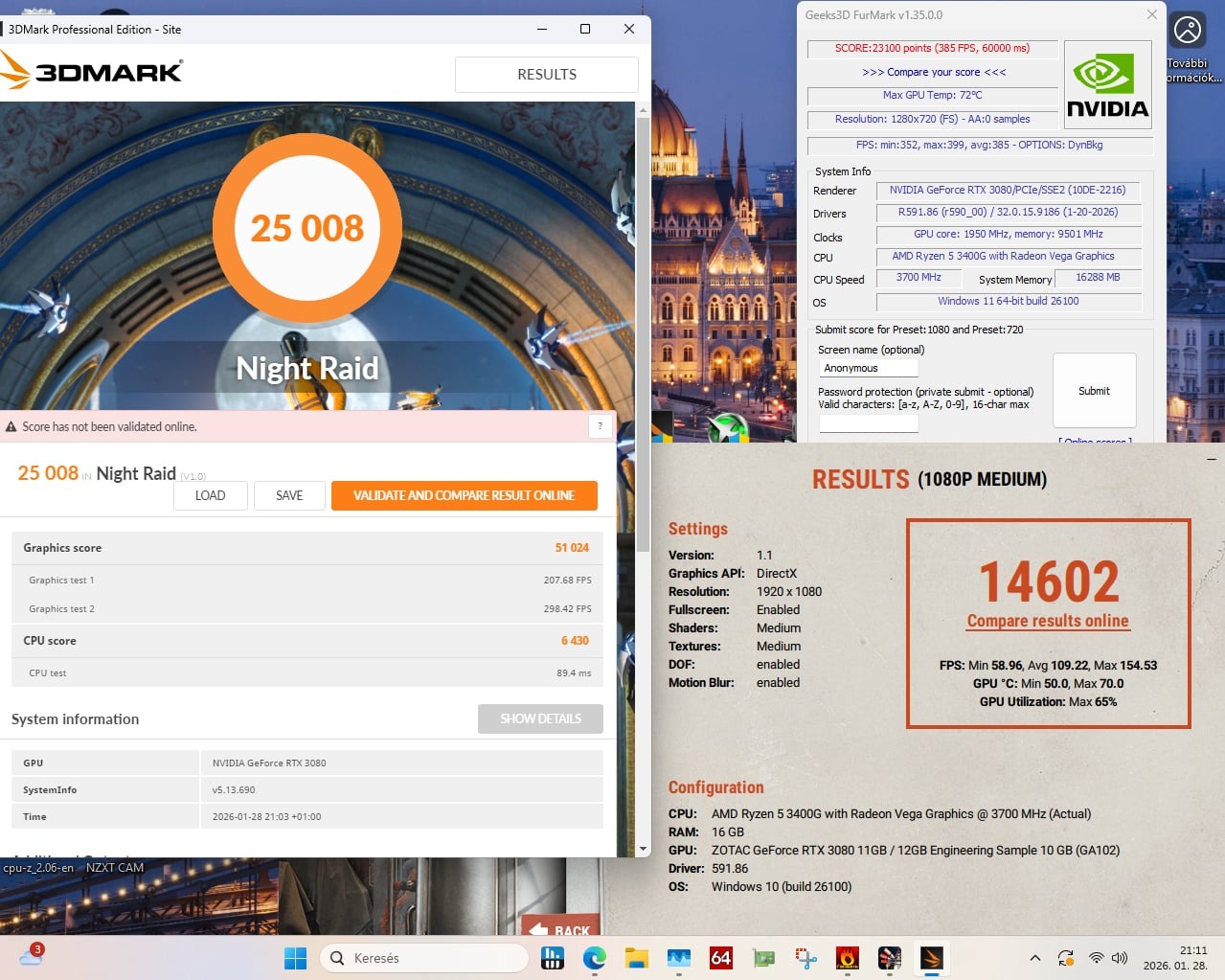
Task: Click Compare results online link
Action: 1048,621
